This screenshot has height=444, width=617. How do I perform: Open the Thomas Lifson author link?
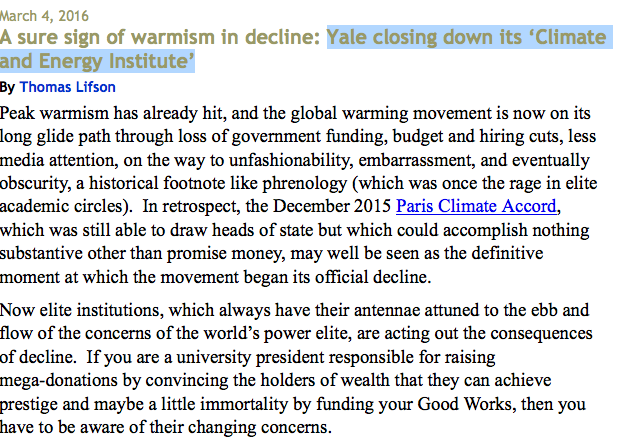coord(67,87)
